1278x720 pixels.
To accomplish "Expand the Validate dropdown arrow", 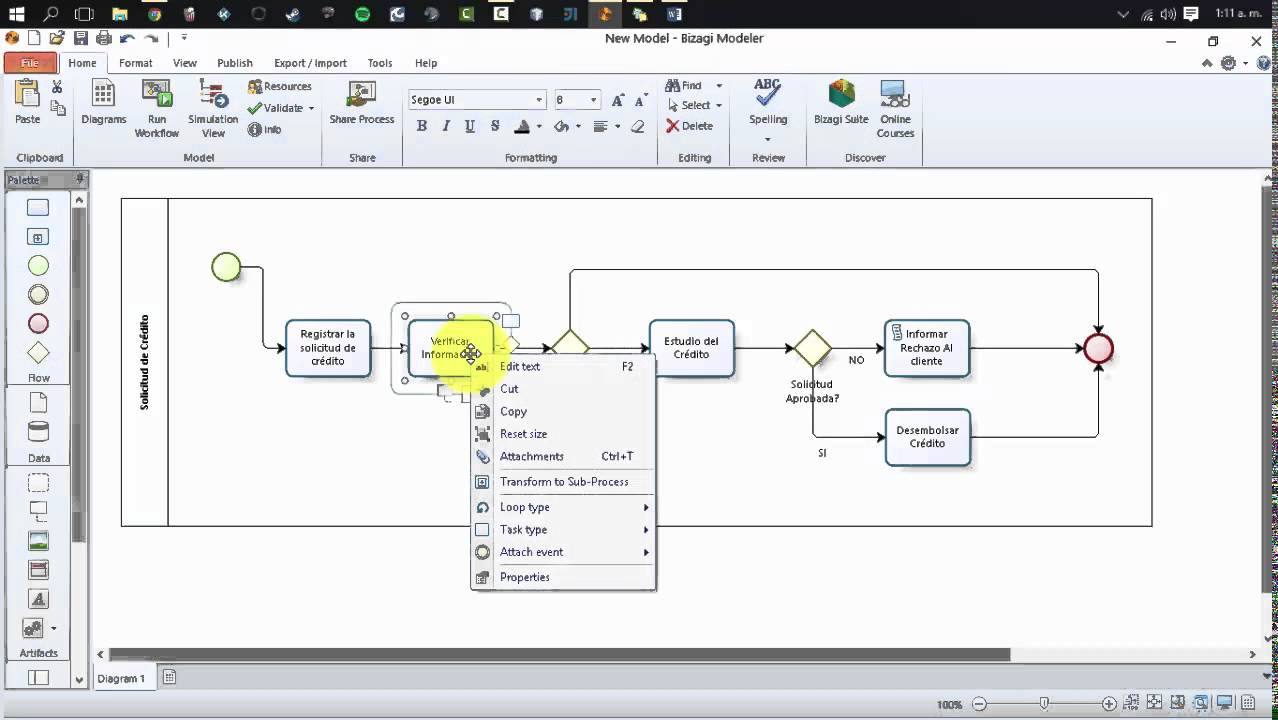I will pos(311,108).
